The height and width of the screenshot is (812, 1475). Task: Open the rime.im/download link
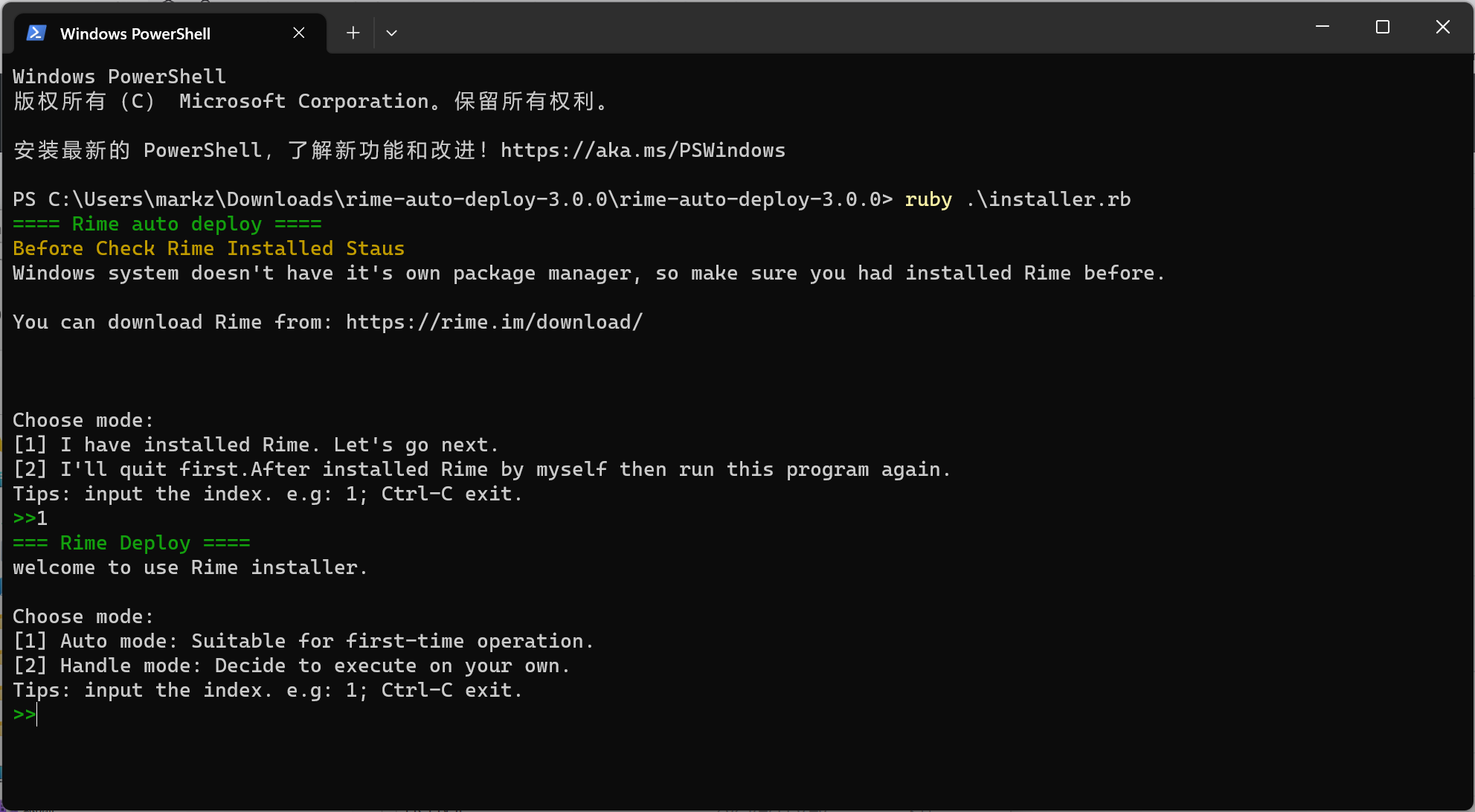494,322
